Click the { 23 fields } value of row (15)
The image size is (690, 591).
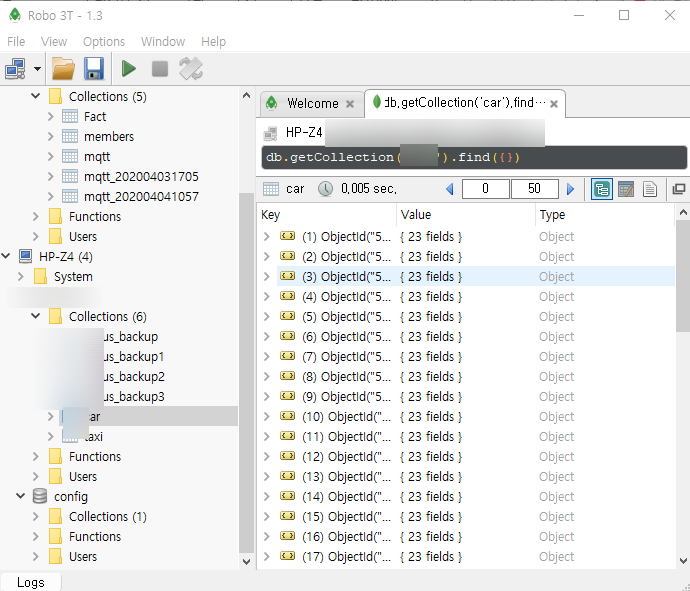(431, 517)
